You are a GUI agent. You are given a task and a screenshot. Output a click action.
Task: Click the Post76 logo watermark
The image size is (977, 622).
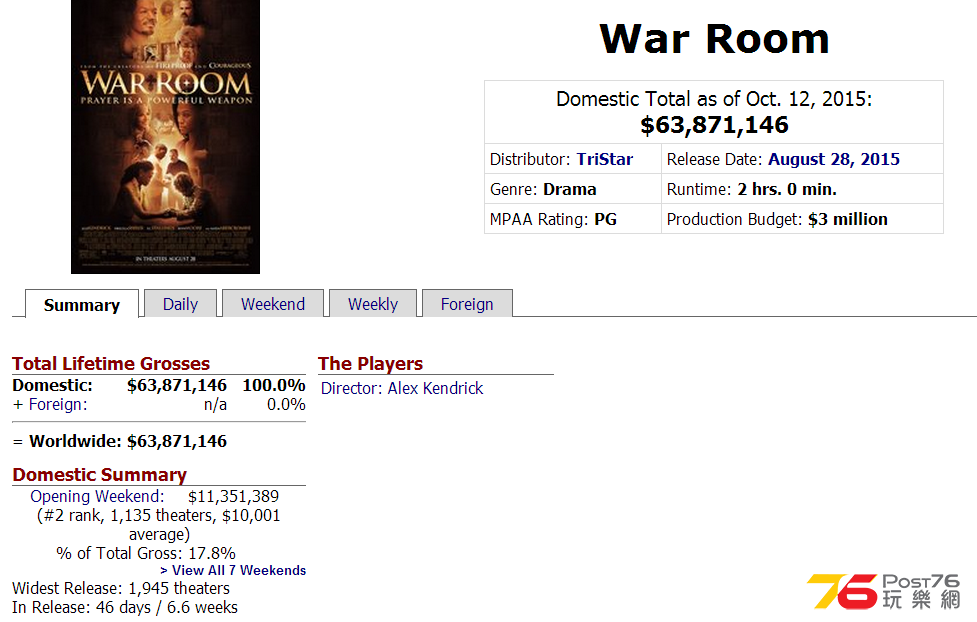[x=884, y=591]
